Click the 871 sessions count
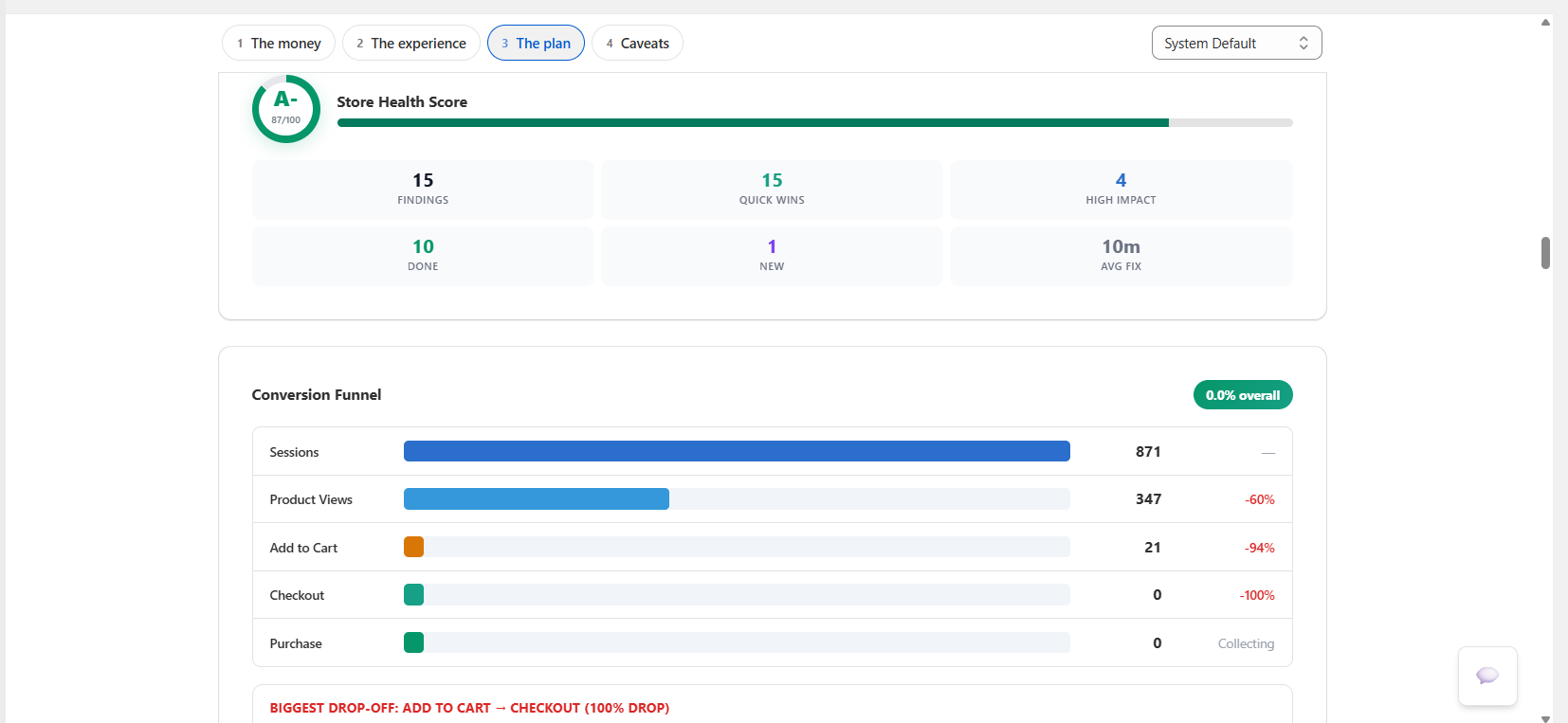 point(1148,451)
